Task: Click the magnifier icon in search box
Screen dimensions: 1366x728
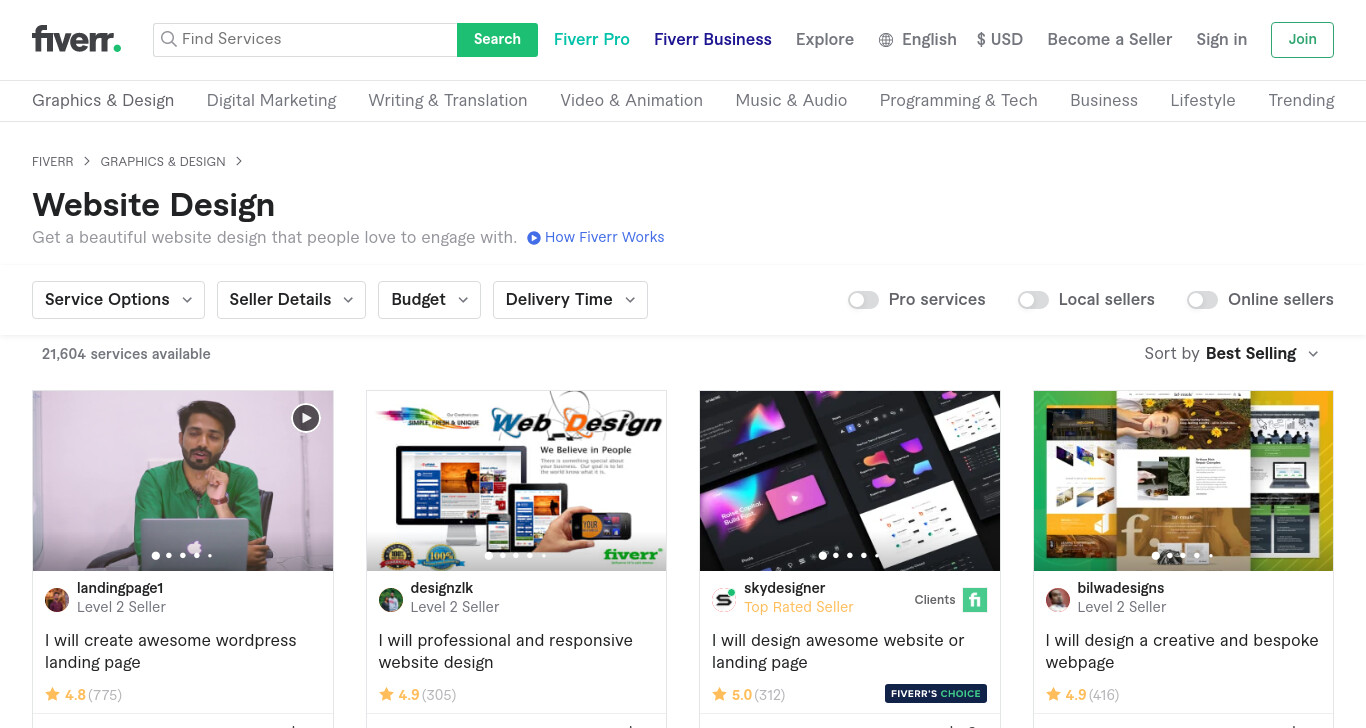Action: (169, 39)
